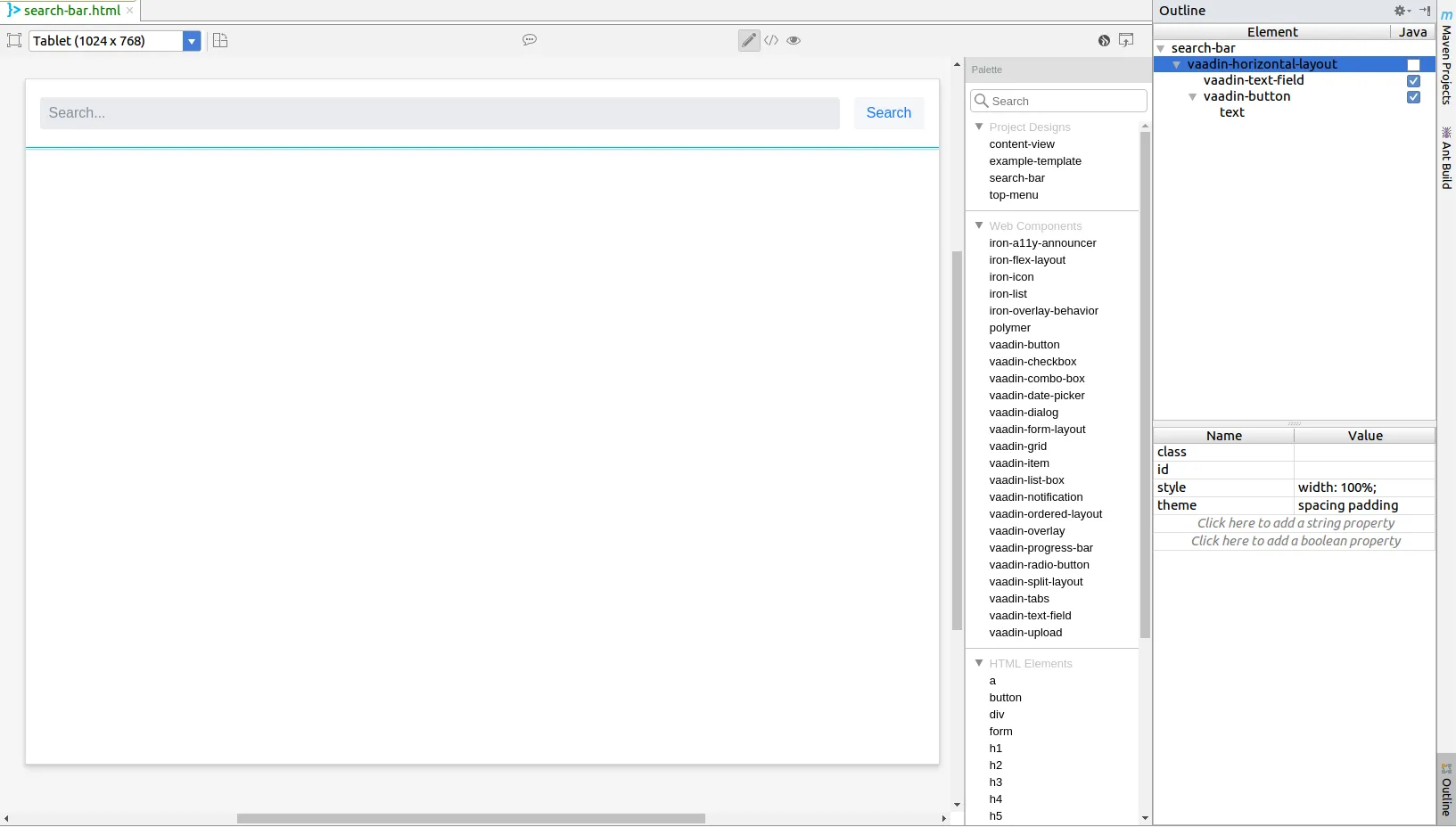Open code view with the </> icon
The height and width of the screenshot is (827, 1456).
tap(772, 40)
